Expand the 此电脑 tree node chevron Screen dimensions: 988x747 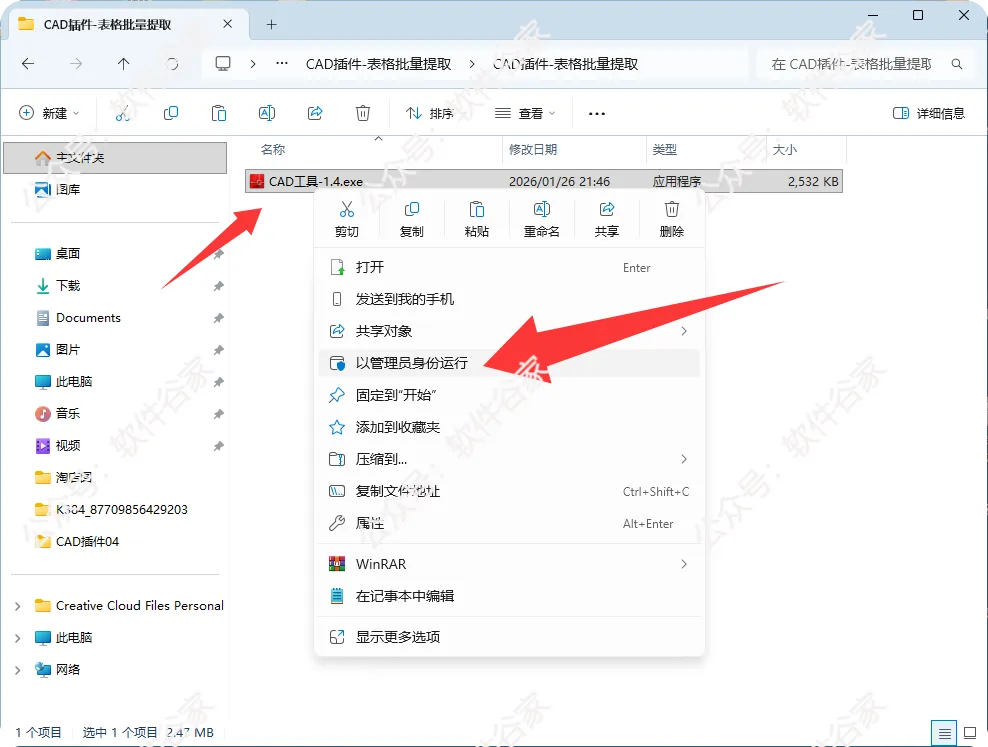pyautogui.click(x=18, y=638)
